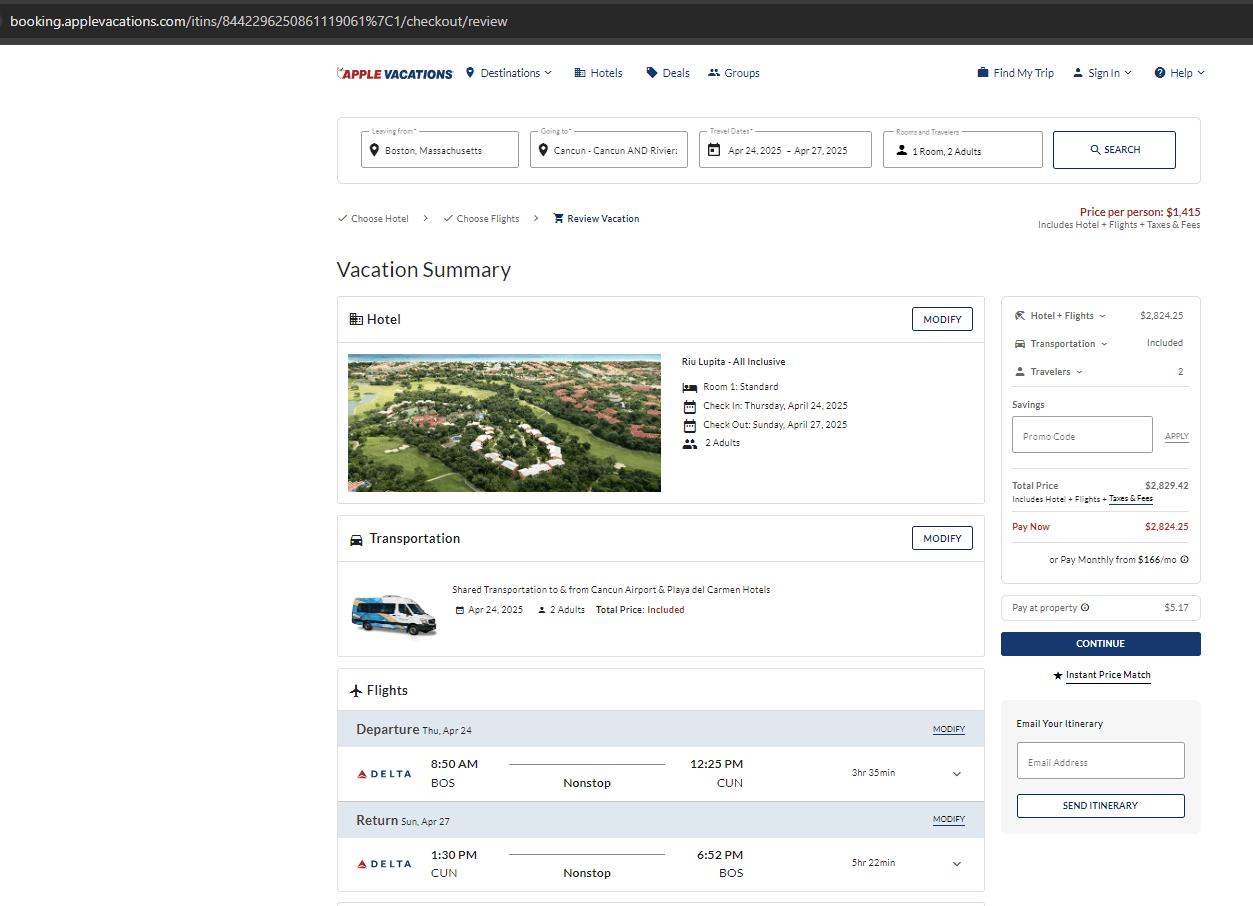Open the Destinations dropdown menu

[509, 73]
